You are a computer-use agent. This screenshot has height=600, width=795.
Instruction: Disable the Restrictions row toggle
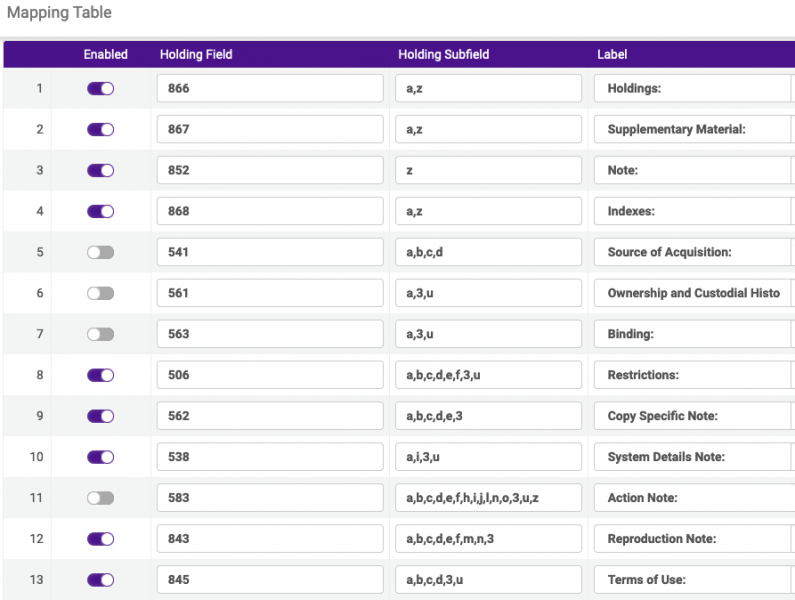point(100,375)
